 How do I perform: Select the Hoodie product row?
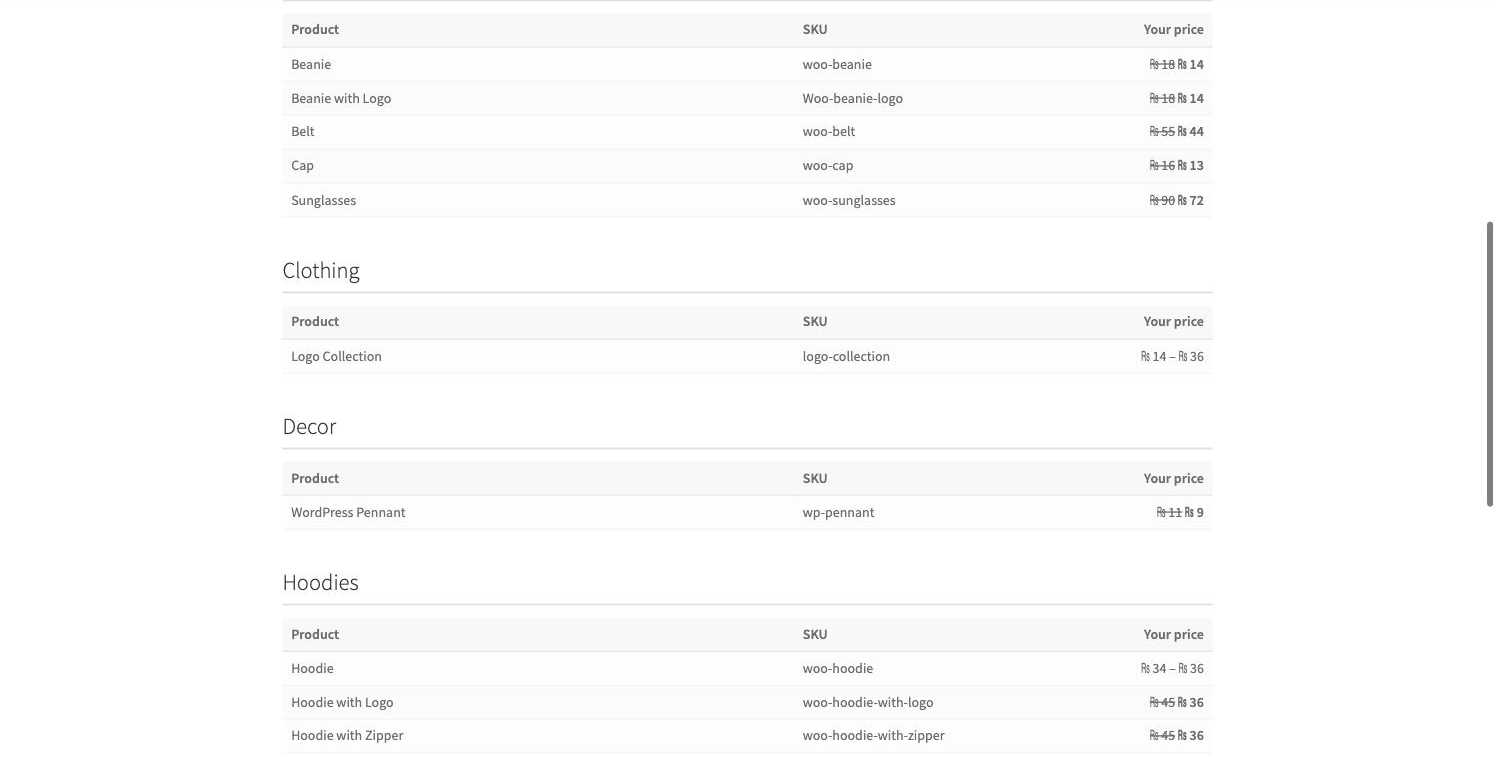point(747,668)
